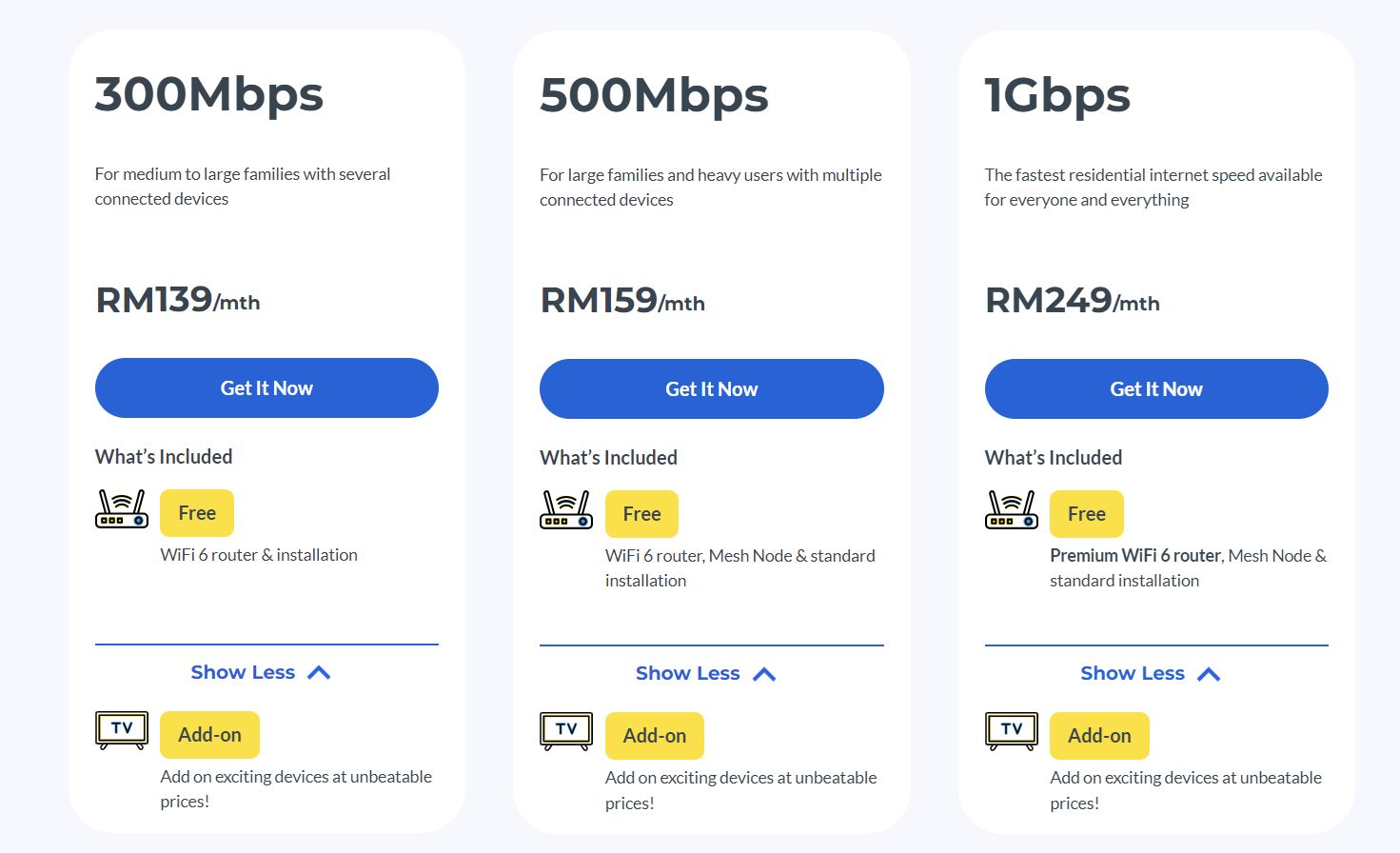
Task: Select the 1Gbps plan heading
Action: click(x=1057, y=94)
